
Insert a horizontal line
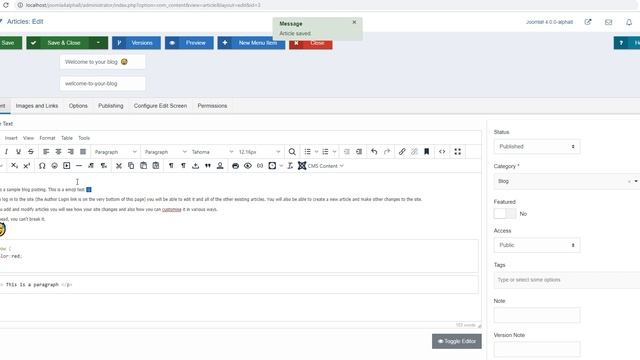pyautogui.click(x=79, y=166)
